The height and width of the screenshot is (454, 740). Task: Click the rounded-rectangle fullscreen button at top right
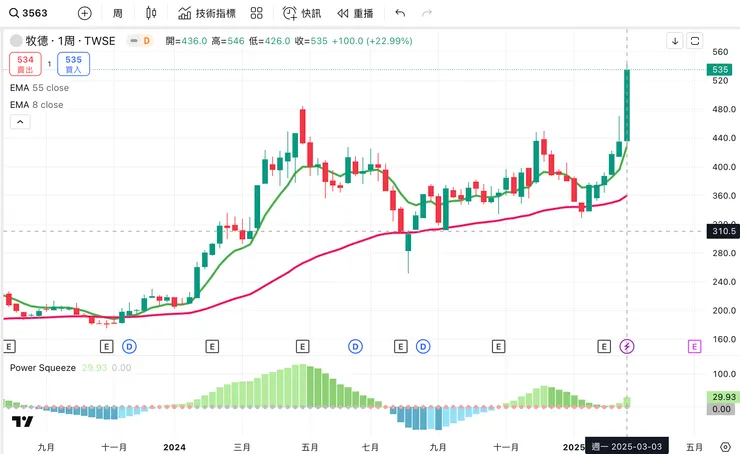(695, 41)
